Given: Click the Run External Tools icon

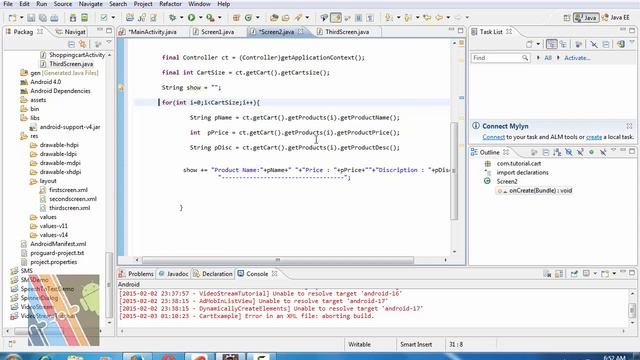Looking at the screenshot, I should click(x=210, y=18).
